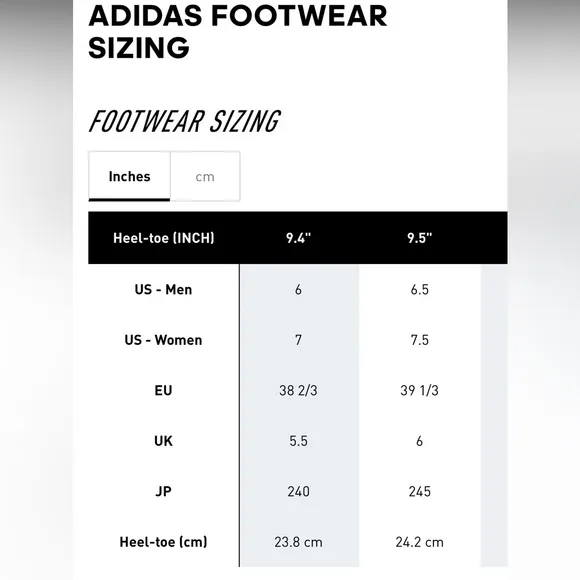Click the EU row label
The image size is (580, 580).
[163, 390]
